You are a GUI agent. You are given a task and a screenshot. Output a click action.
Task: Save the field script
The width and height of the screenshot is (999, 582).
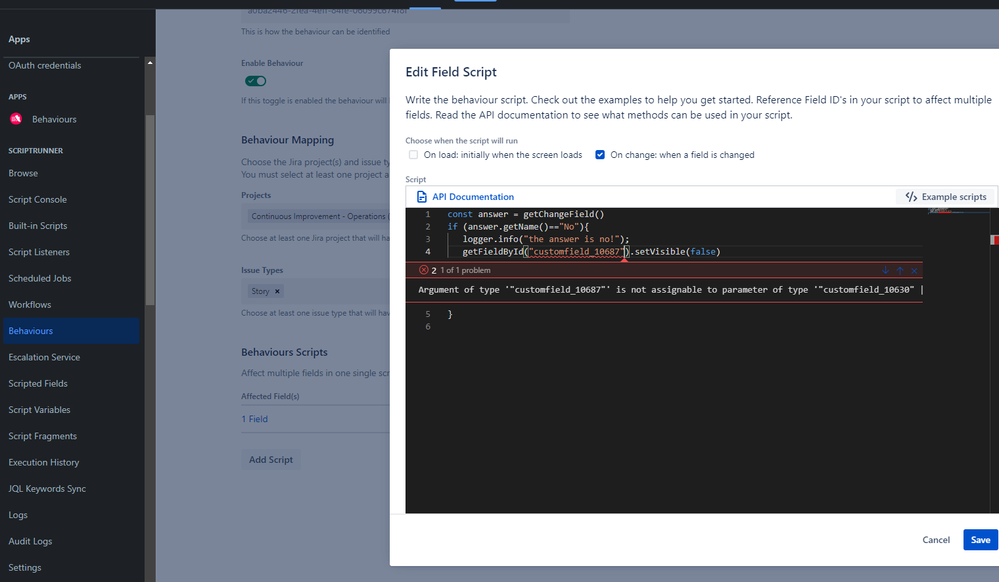tap(980, 540)
